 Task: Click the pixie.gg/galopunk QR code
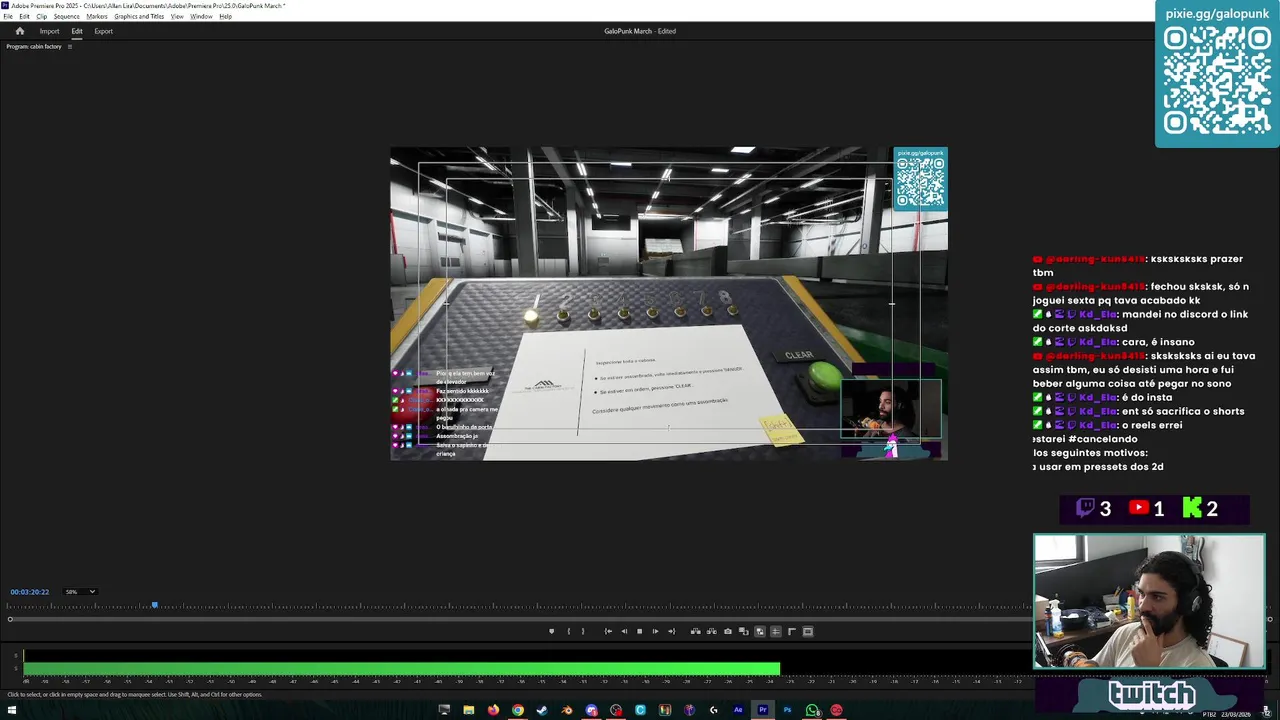coord(1217,80)
